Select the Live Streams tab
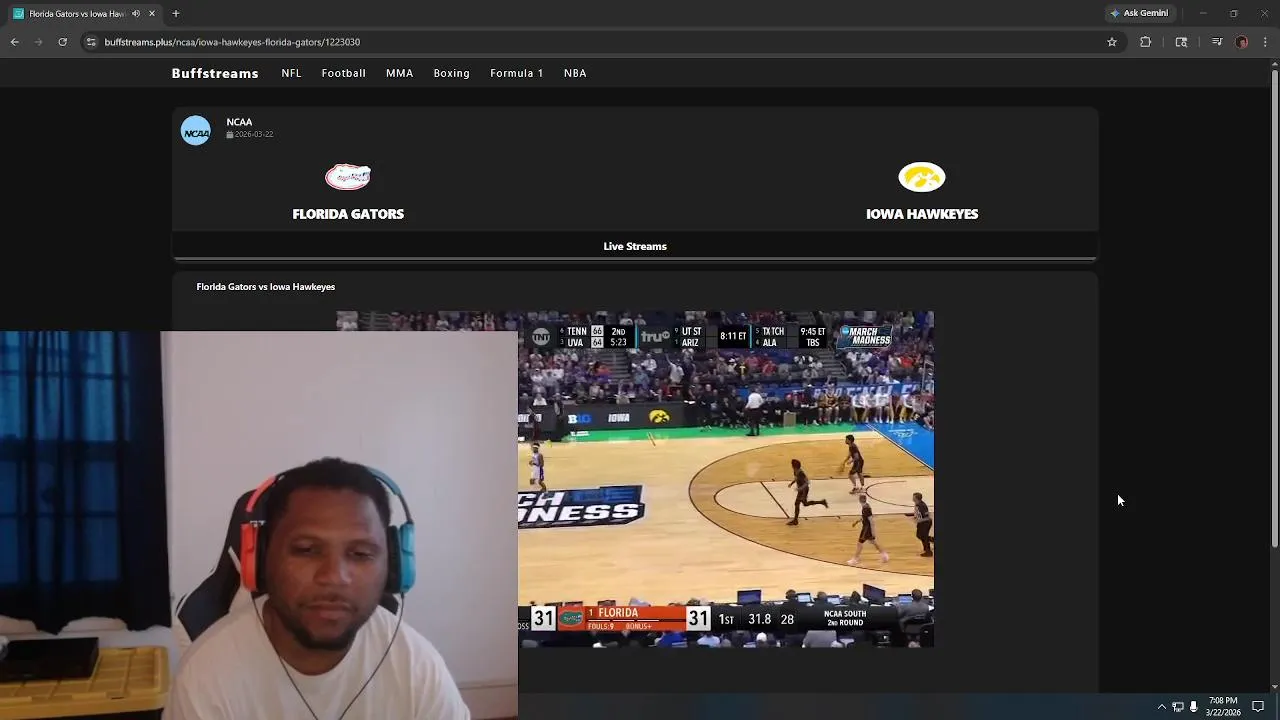 635,246
